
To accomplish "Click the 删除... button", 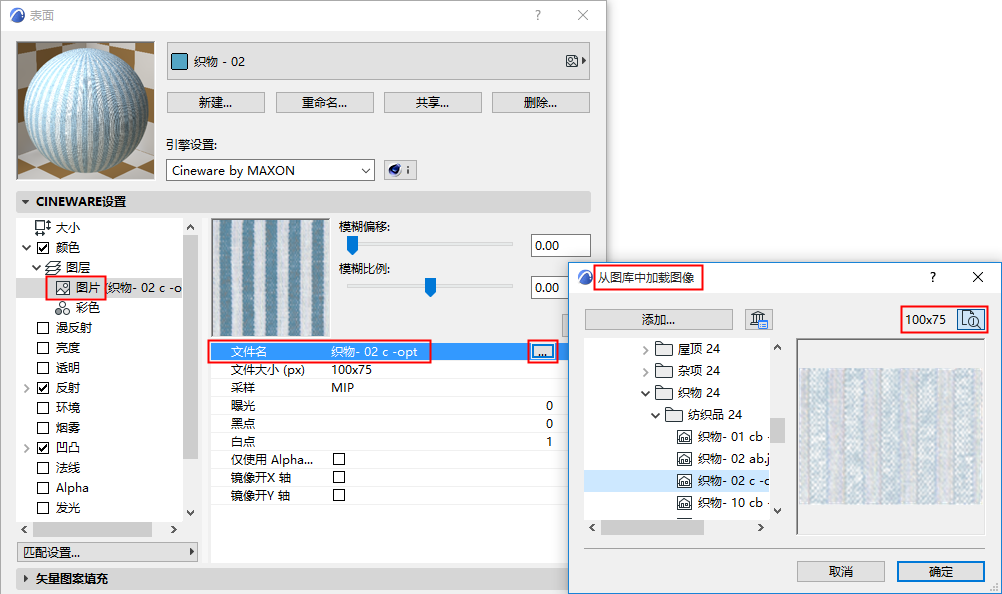I will [x=541, y=103].
